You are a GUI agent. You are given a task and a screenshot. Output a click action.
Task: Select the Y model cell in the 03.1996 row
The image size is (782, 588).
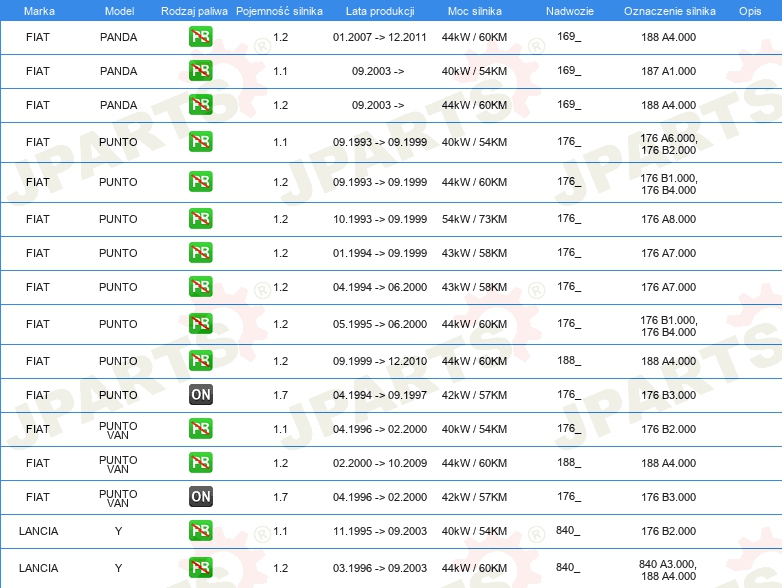pyautogui.click(x=118, y=568)
